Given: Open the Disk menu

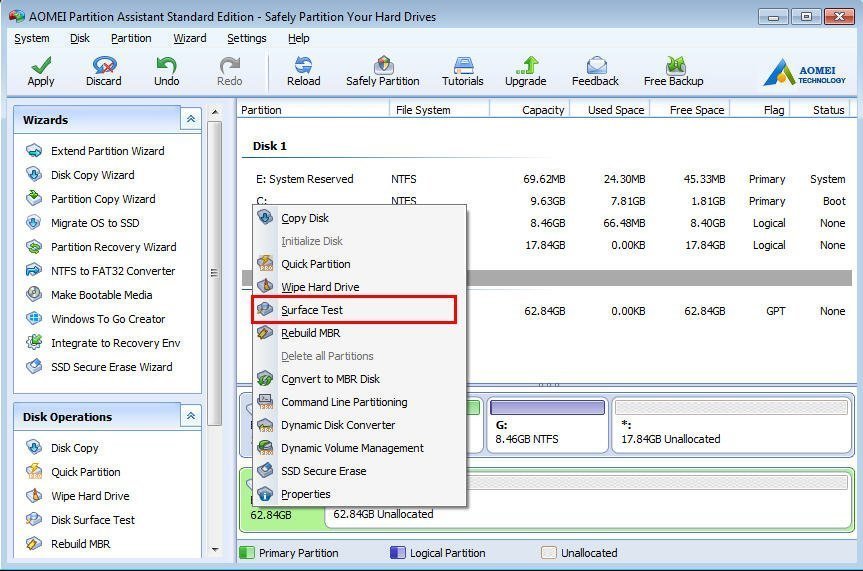Looking at the screenshot, I should tap(80, 39).
